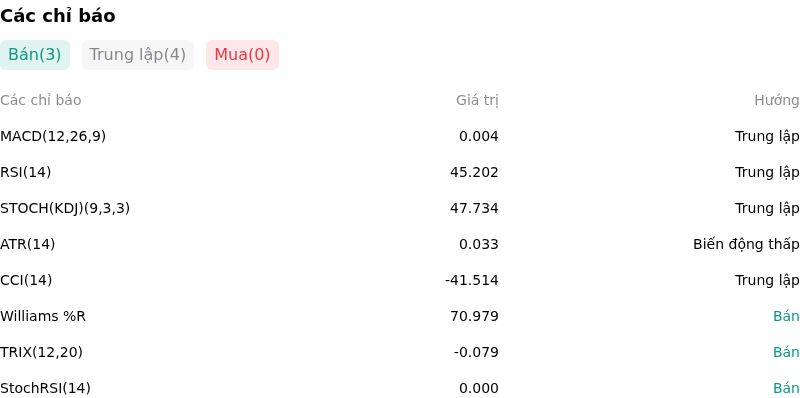
Task: Select the ATR(14) indicator row
Action: coord(400,244)
